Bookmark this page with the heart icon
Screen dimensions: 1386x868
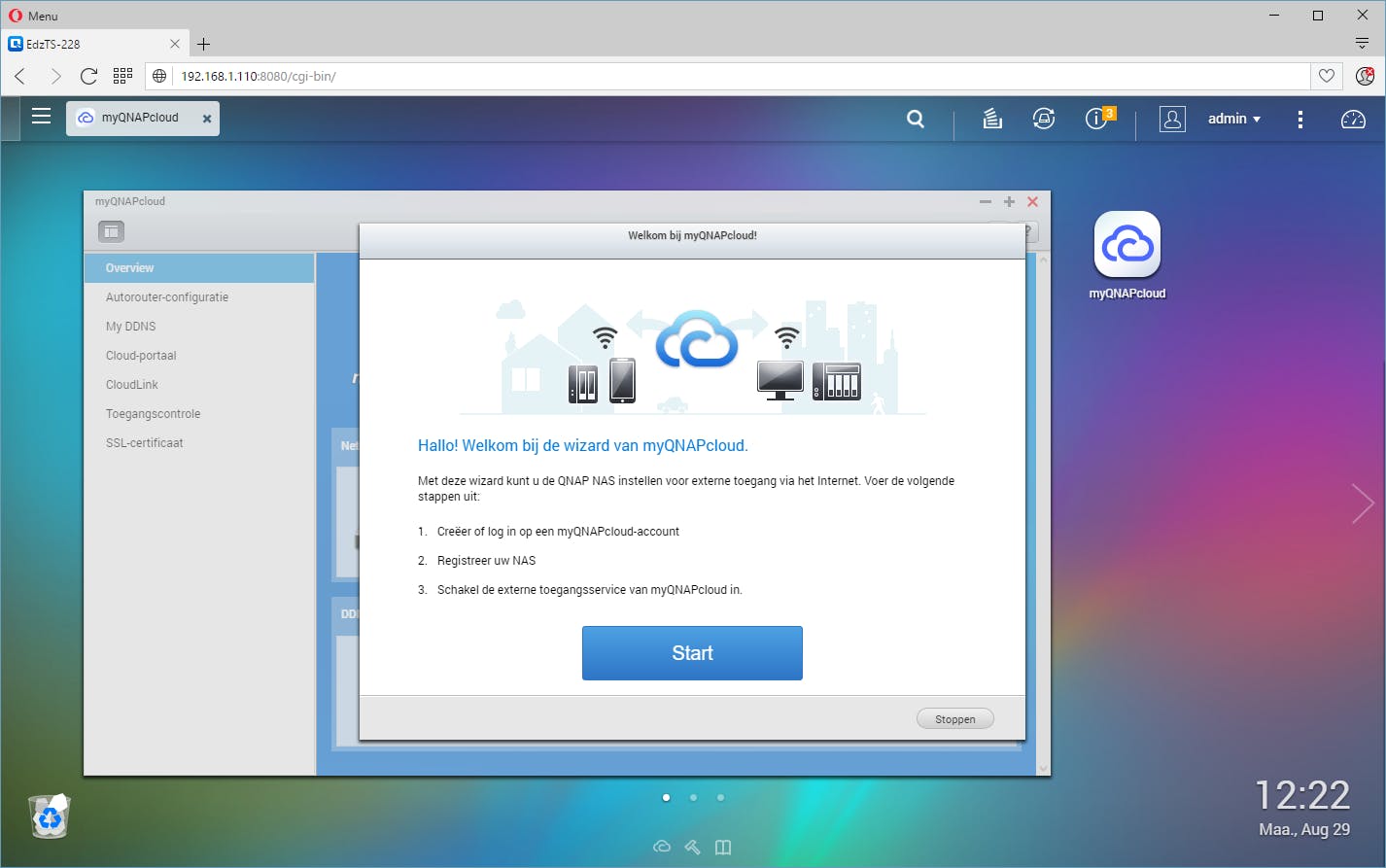[x=1326, y=76]
